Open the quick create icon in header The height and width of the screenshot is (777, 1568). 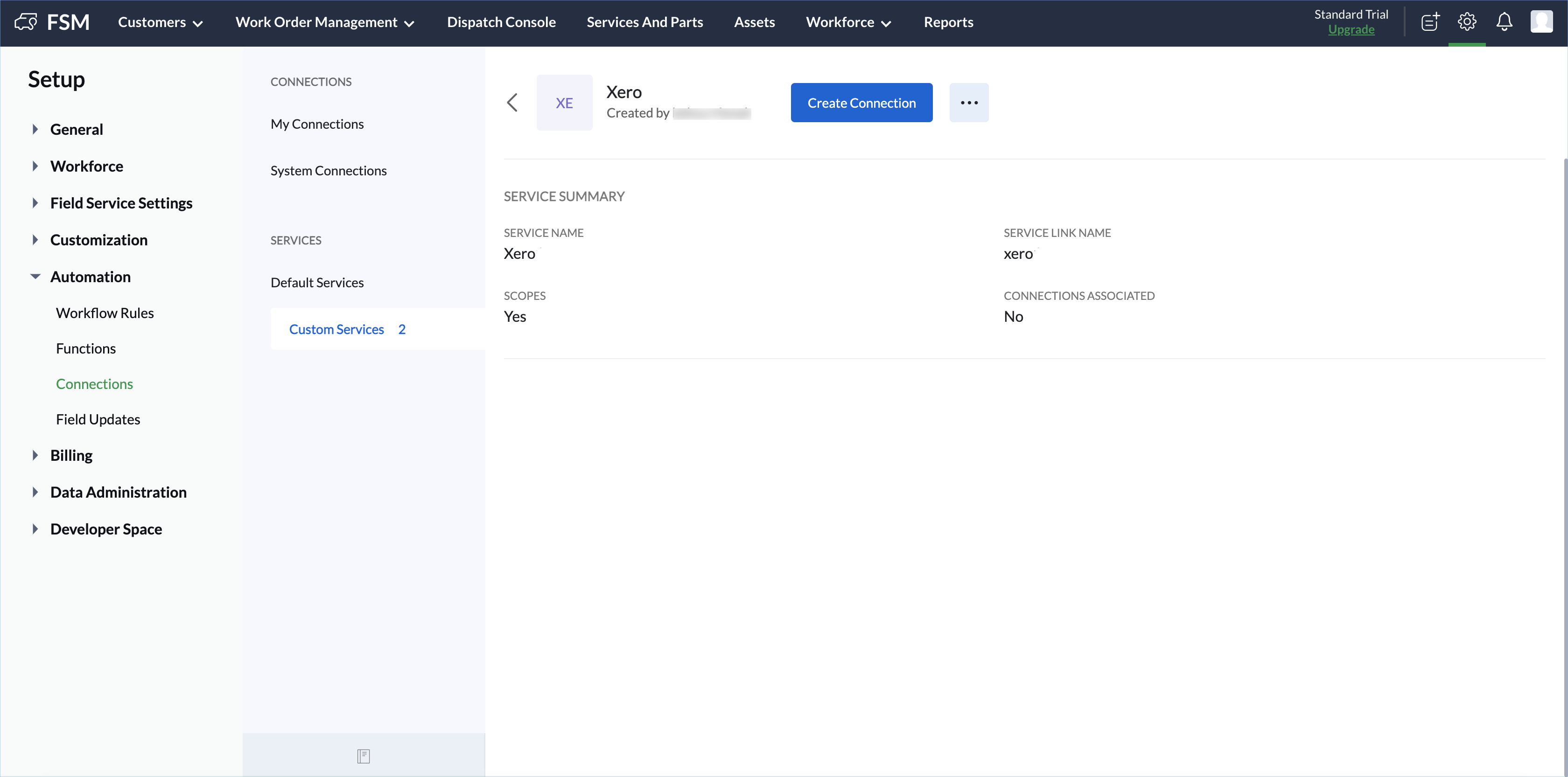coord(1430,22)
